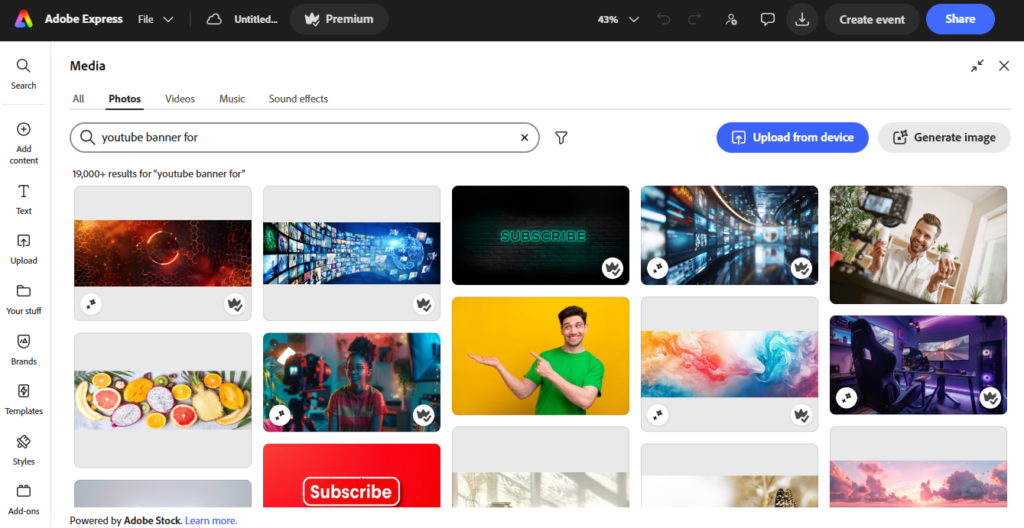
Task: Clear the search field with X
Action: point(524,138)
